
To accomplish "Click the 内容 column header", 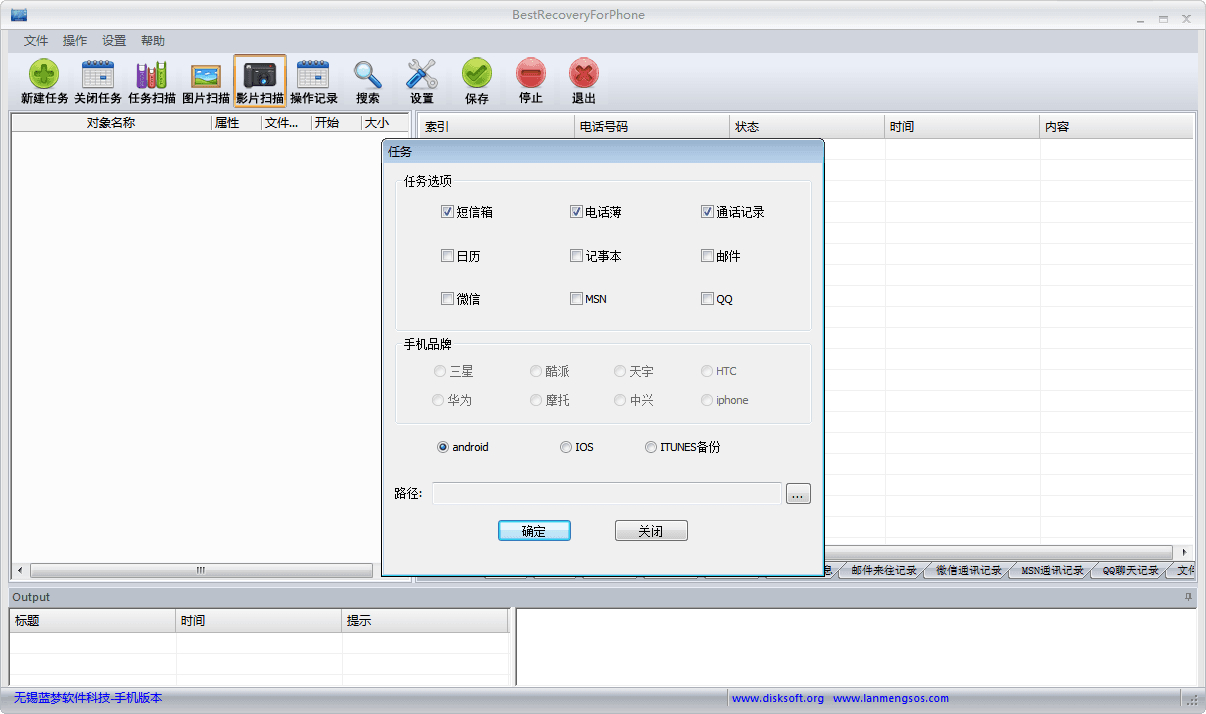I will [1117, 127].
